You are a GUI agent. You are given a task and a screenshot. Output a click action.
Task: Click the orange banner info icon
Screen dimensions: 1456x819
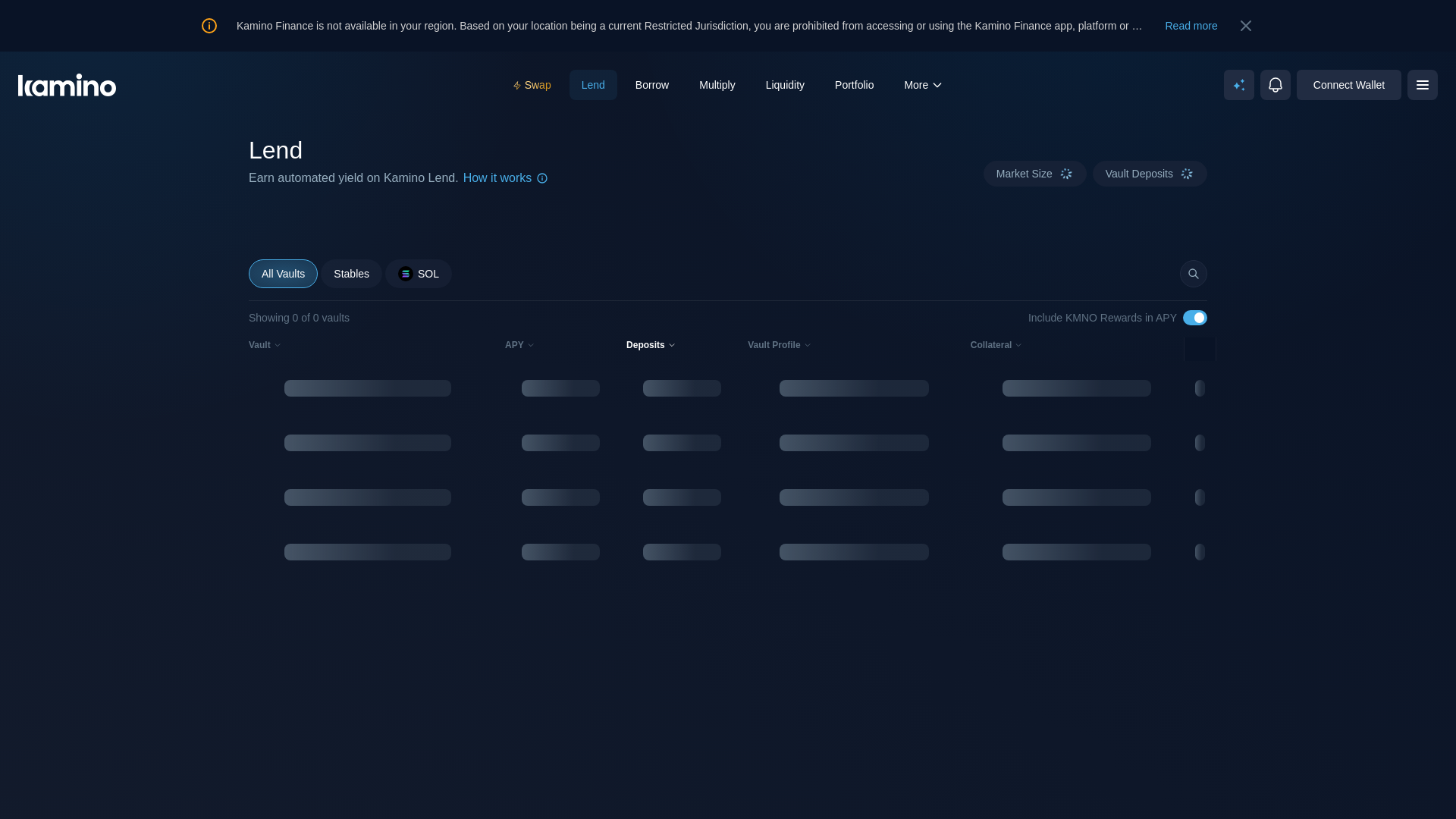click(209, 26)
